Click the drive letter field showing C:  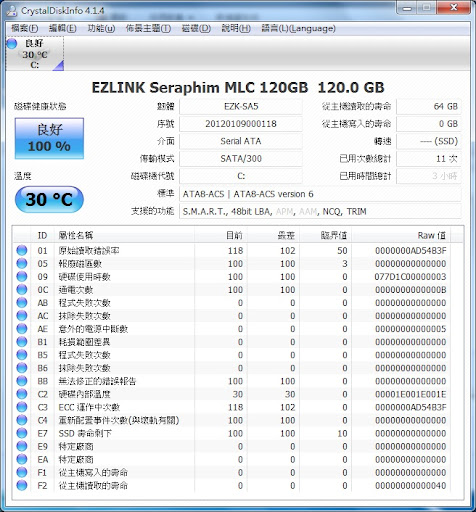tap(241, 176)
